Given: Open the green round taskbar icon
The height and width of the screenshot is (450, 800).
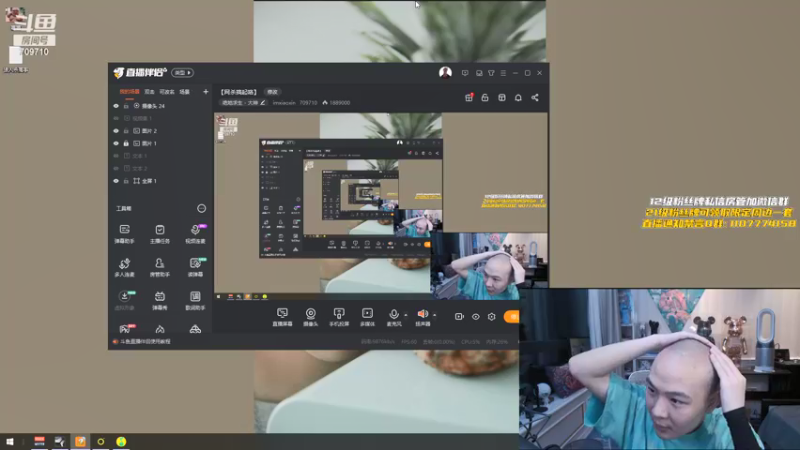Looking at the screenshot, I should click(121, 442).
